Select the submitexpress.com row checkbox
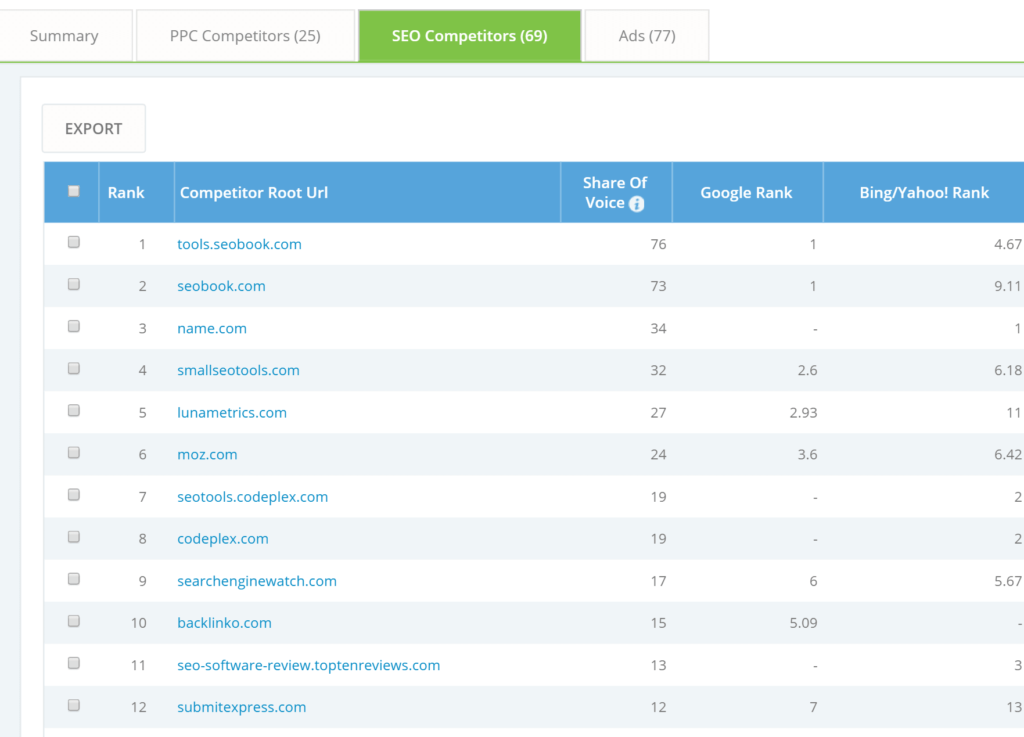 [x=74, y=705]
